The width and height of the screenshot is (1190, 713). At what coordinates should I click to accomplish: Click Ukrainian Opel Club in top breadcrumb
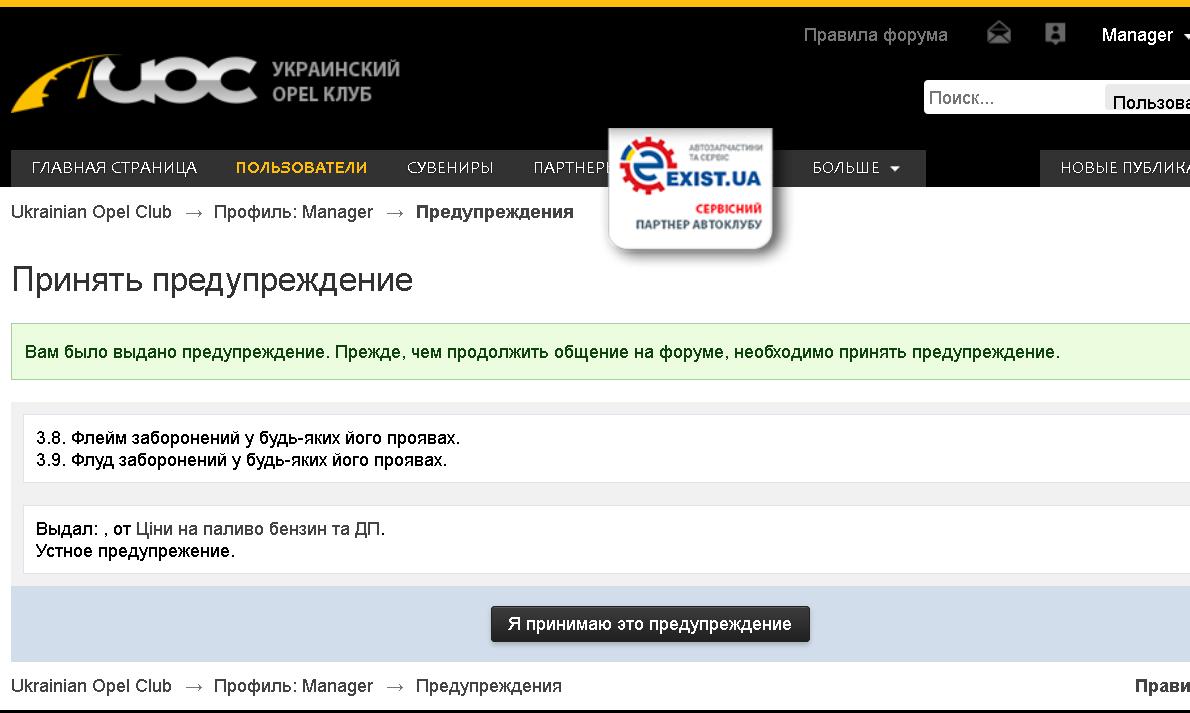point(91,212)
